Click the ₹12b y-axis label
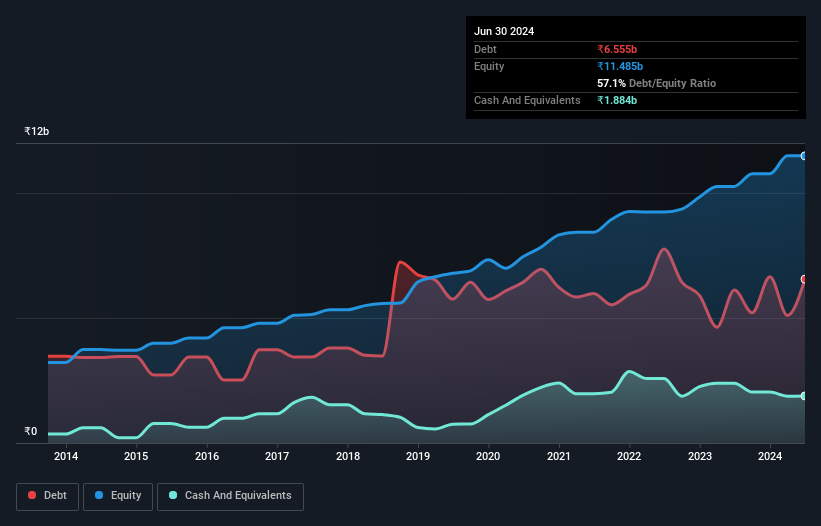Image resolution: width=821 pixels, height=526 pixels. [37, 131]
